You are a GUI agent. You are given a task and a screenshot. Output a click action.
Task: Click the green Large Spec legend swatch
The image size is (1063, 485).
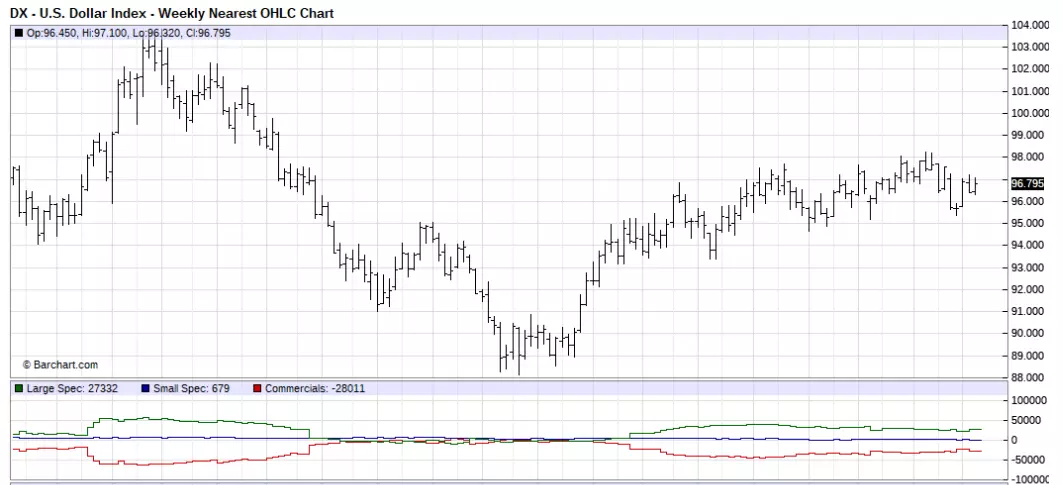pos(18,389)
